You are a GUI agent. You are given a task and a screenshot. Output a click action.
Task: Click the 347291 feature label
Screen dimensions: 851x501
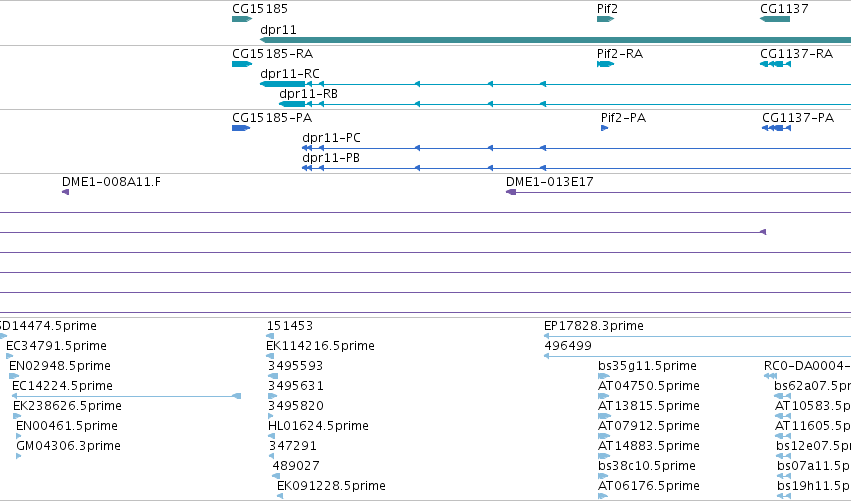click(x=293, y=446)
